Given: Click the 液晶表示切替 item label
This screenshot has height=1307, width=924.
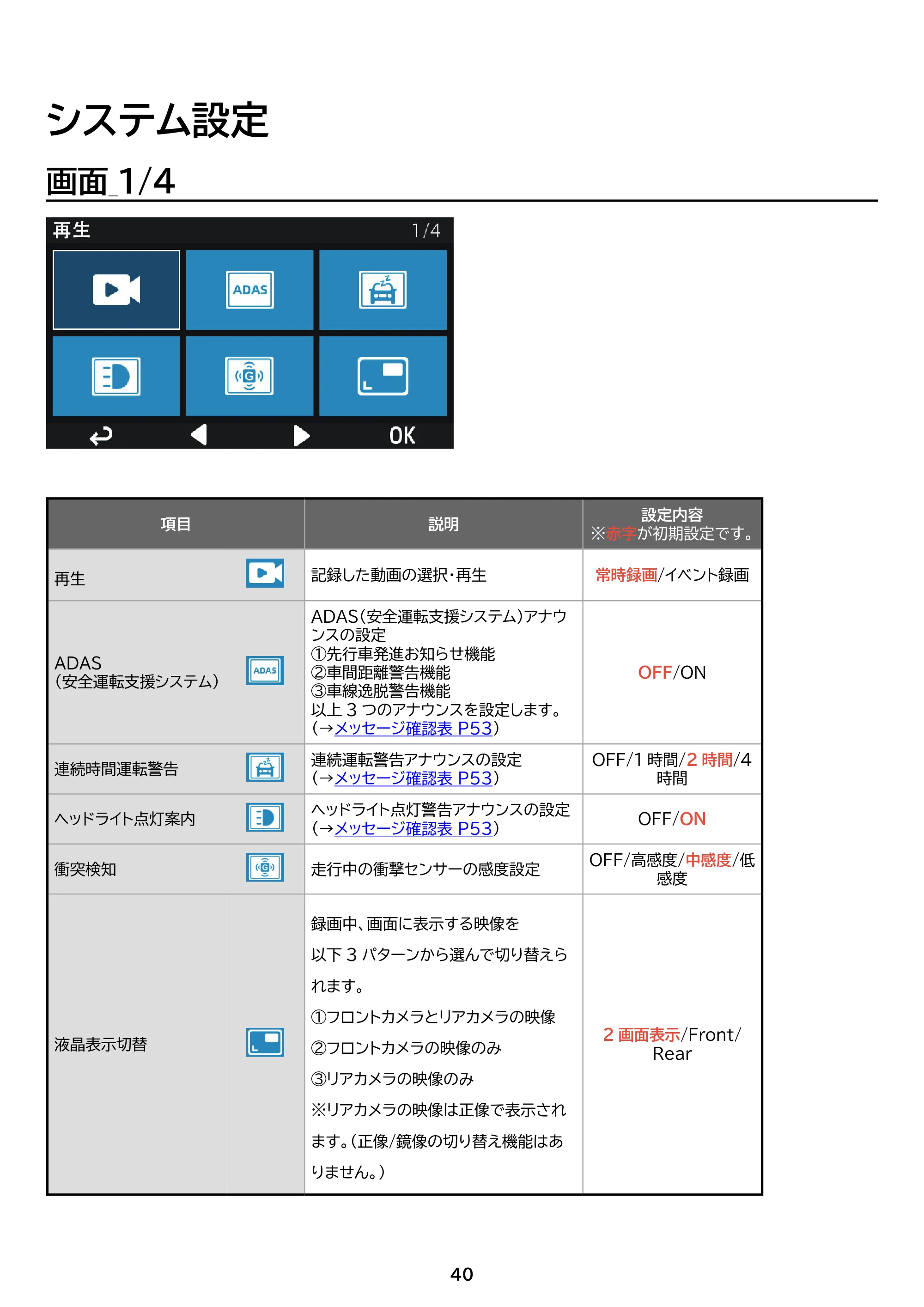Looking at the screenshot, I should [101, 1044].
